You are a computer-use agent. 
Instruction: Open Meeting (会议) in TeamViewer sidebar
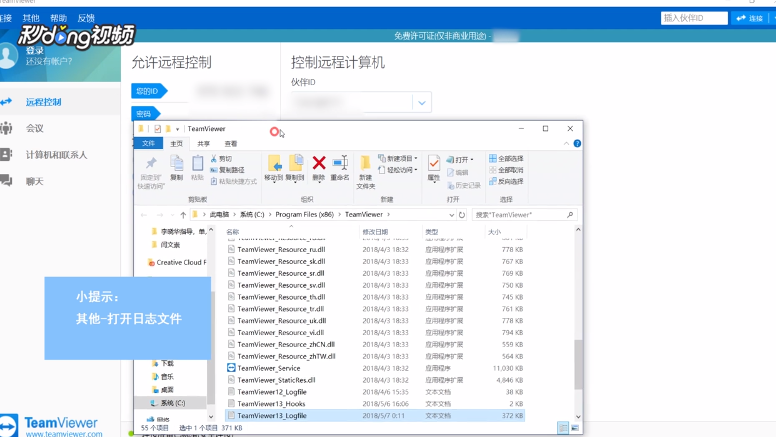(x=35, y=129)
